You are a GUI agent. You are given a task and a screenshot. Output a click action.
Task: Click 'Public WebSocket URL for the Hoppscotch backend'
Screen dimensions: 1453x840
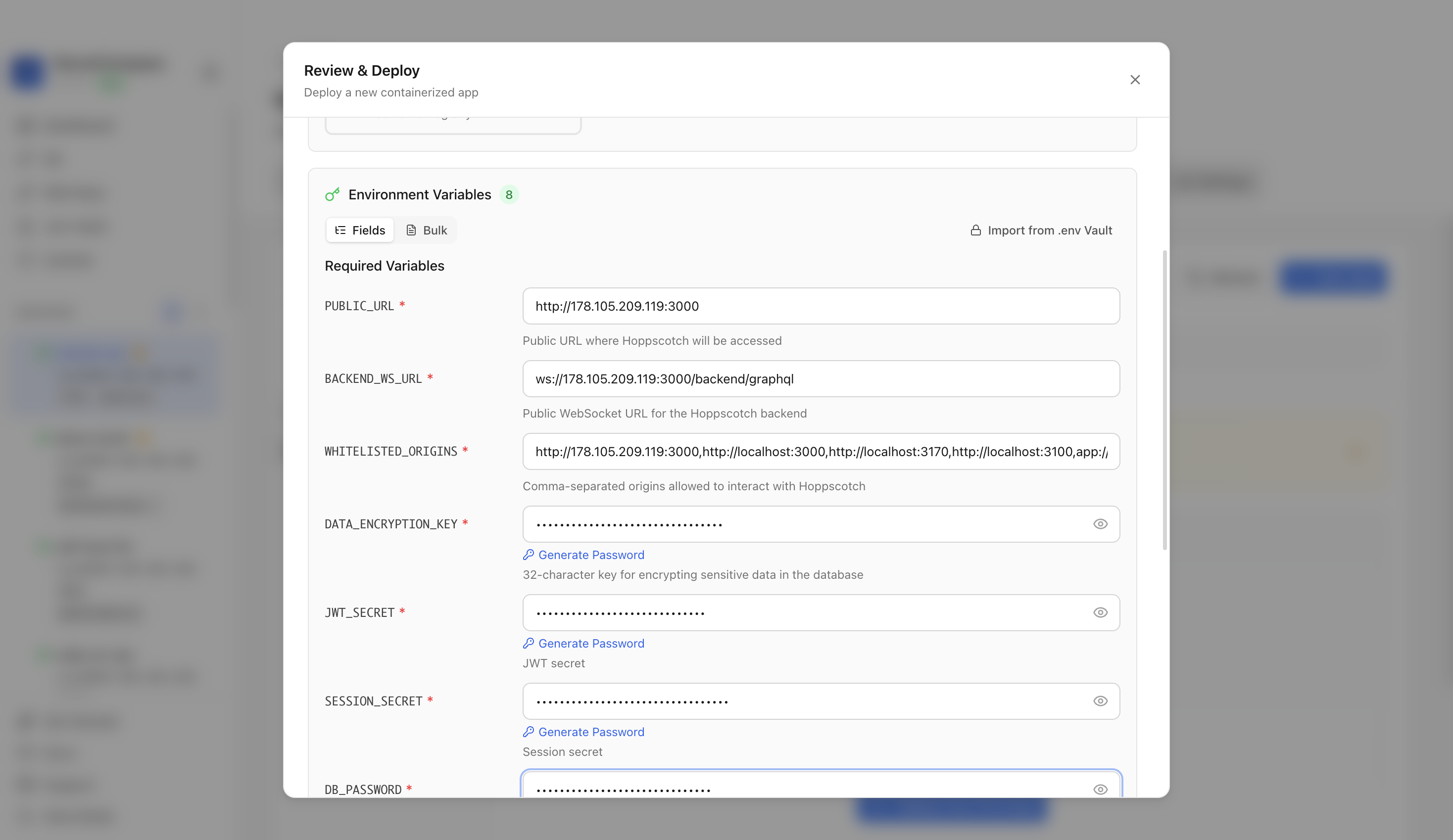(664, 414)
